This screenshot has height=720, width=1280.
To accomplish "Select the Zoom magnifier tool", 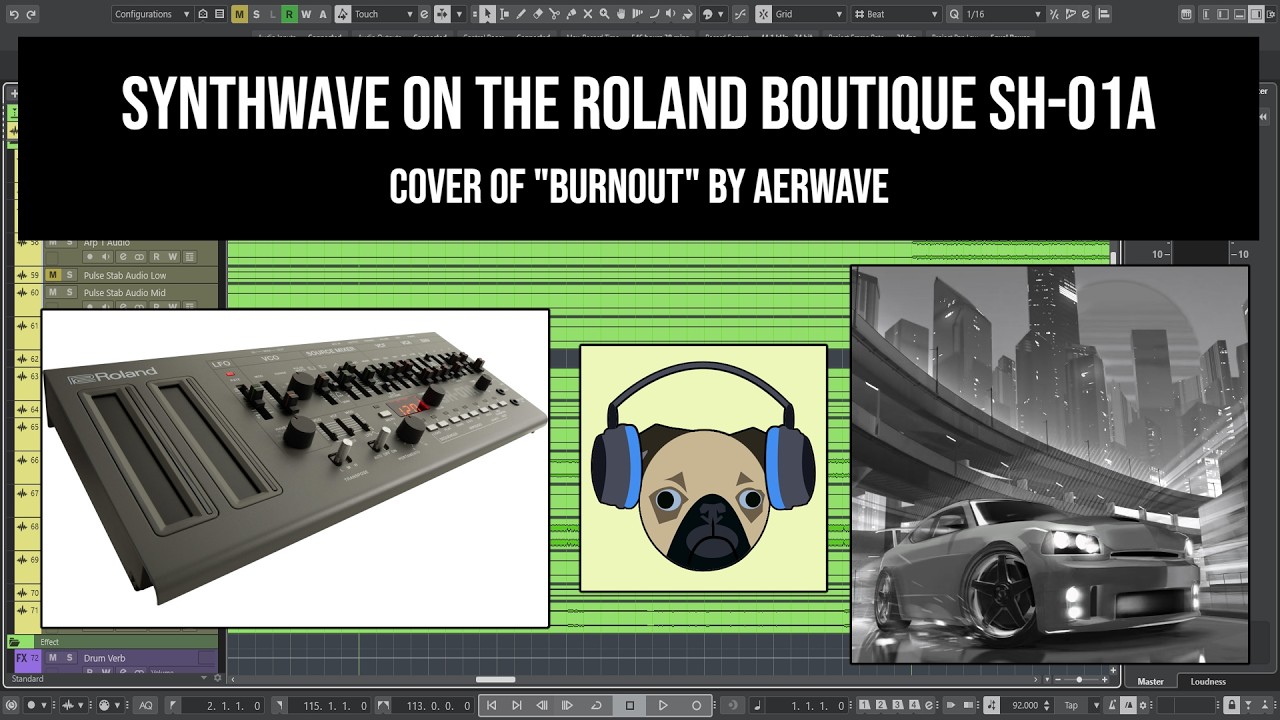I will [604, 14].
